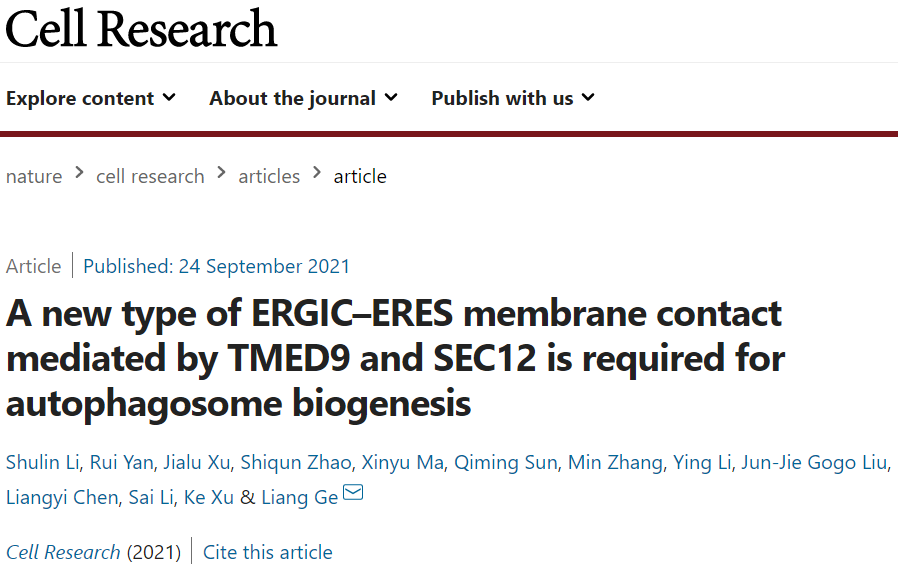View author Shulin Li's details
Viewport: 898px width, 572px height.
coord(42,462)
